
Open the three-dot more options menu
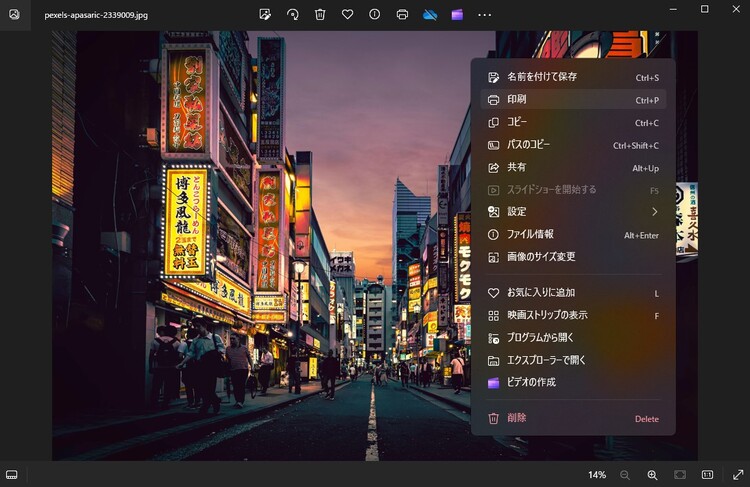(485, 15)
